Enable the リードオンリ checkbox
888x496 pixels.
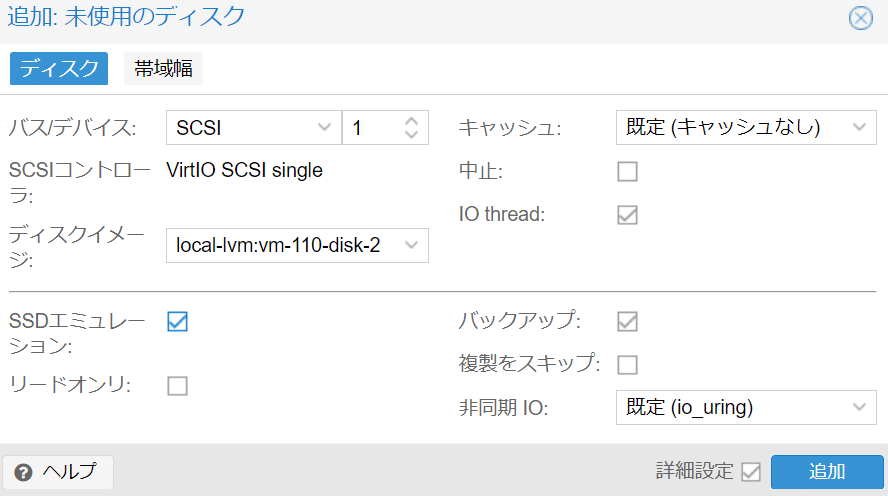point(177,386)
